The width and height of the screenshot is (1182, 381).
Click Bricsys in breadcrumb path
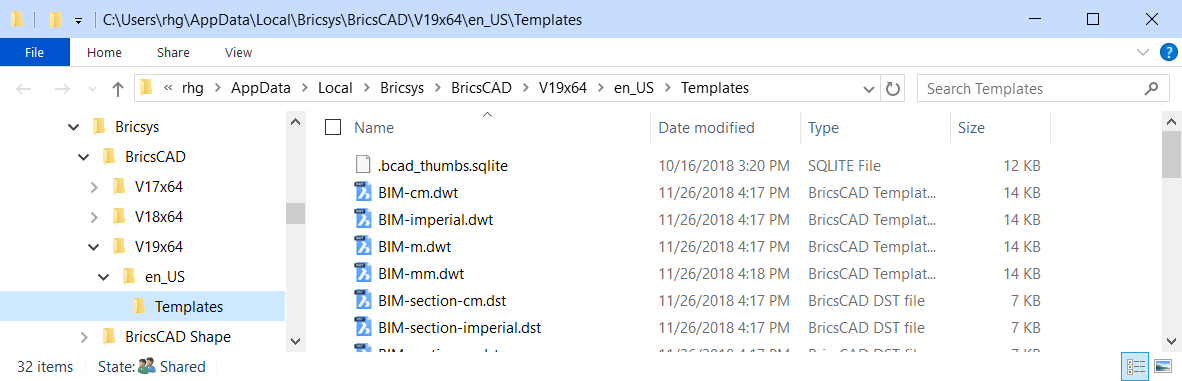coord(400,88)
